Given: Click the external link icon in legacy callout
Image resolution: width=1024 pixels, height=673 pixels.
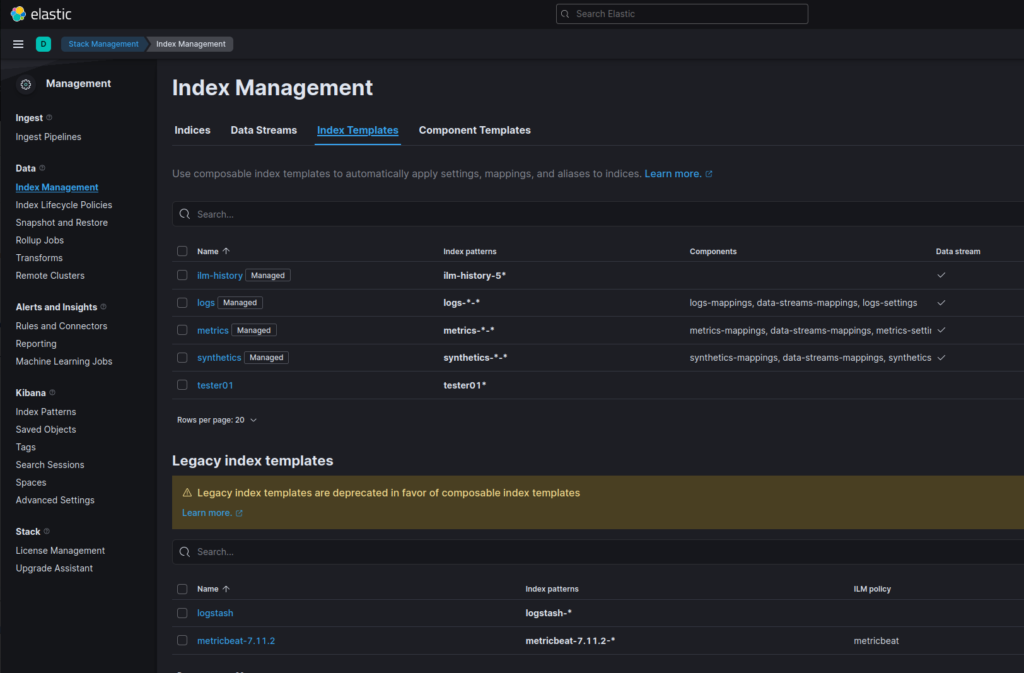Looking at the screenshot, I should [x=239, y=513].
